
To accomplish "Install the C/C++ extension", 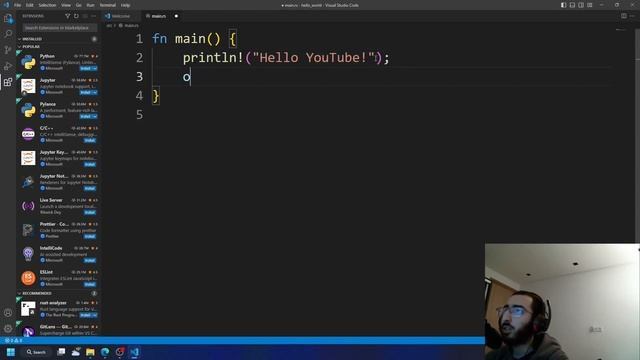I will (x=90, y=140).
